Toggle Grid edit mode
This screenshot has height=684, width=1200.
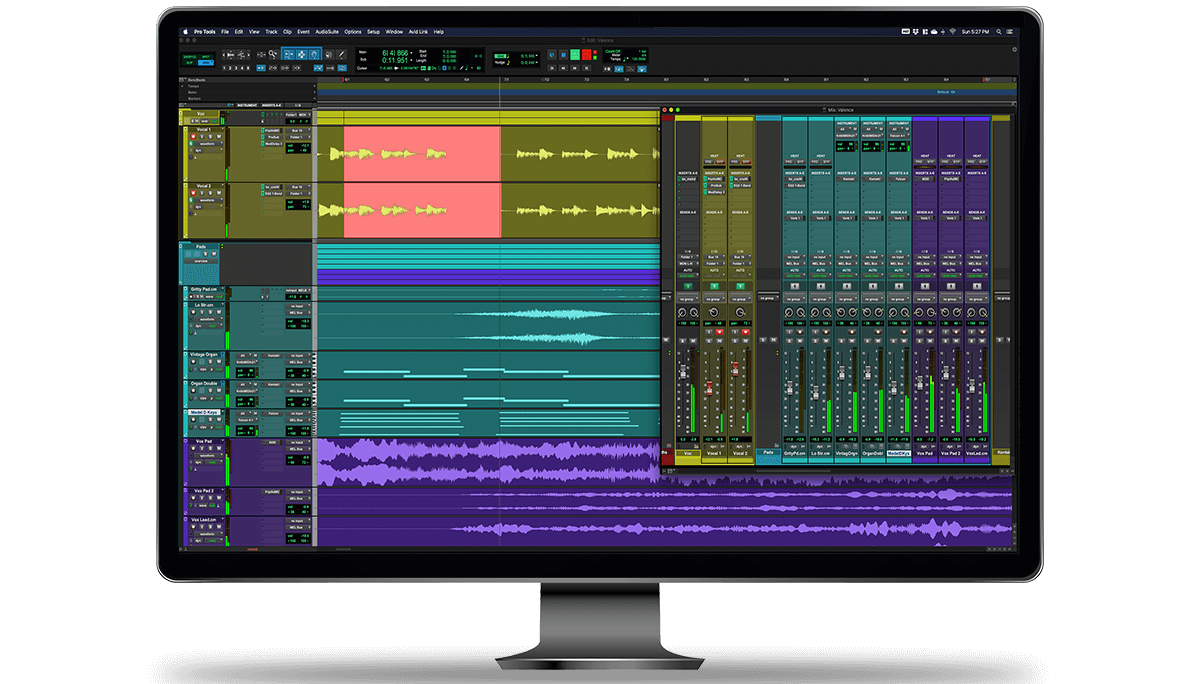[204, 62]
